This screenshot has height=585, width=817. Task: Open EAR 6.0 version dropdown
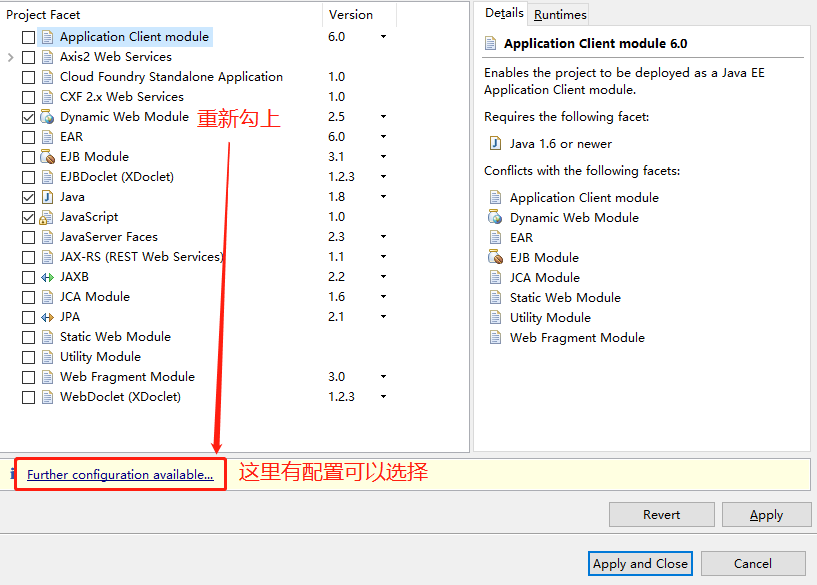point(383,137)
